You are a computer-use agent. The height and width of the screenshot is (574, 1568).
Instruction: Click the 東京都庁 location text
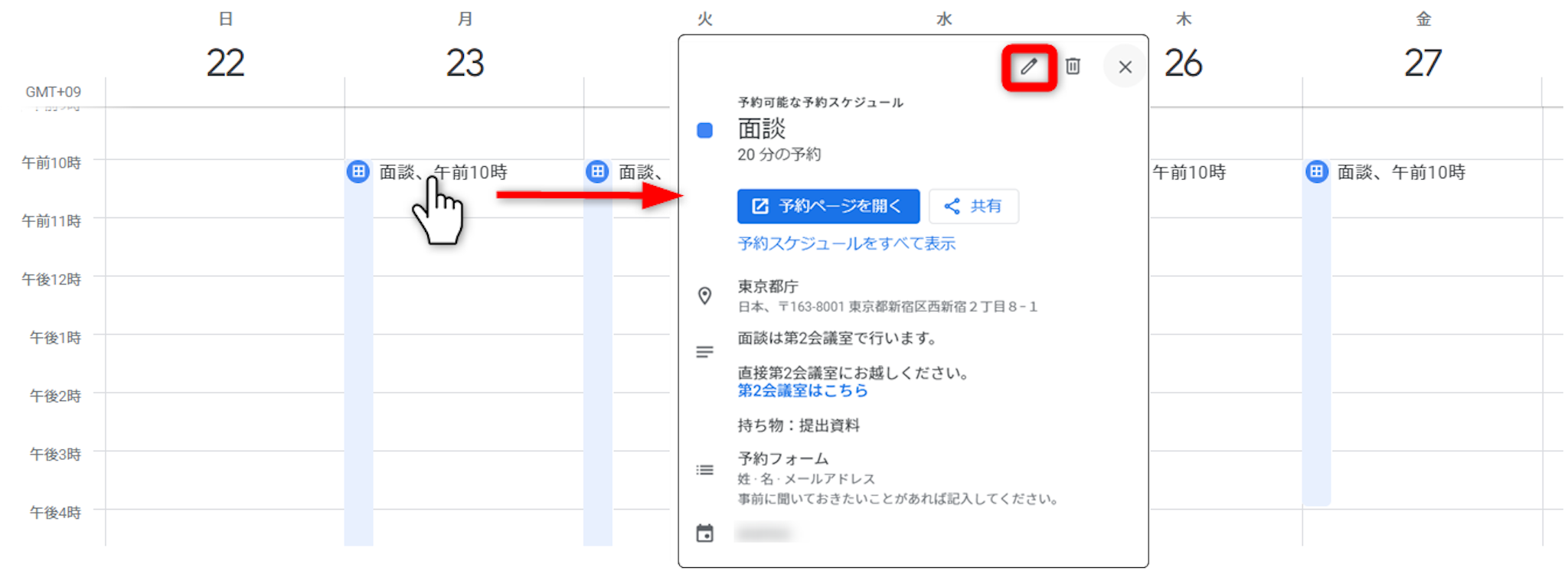pos(768,286)
